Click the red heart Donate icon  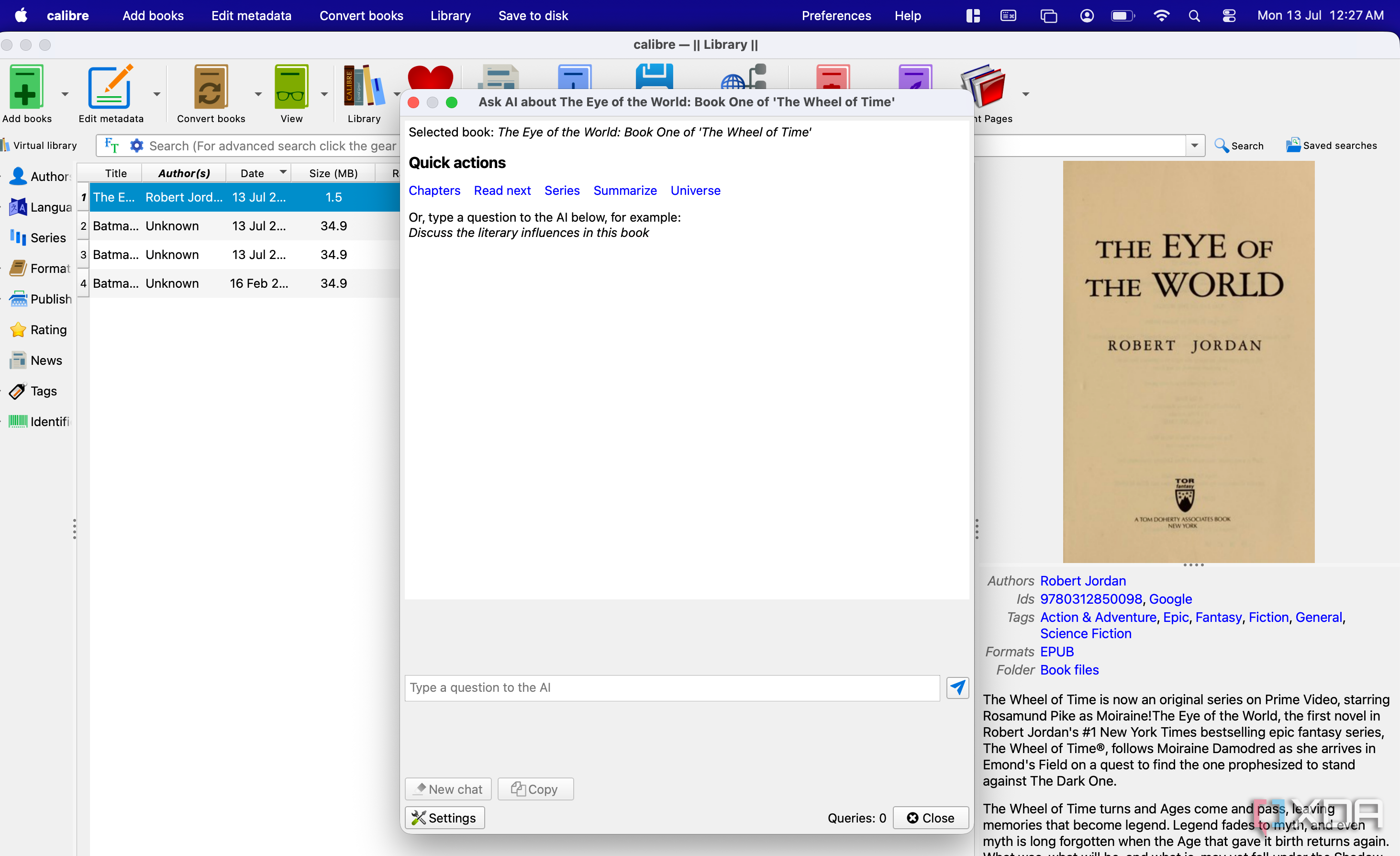pyautogui.click(x=430, y=78)
